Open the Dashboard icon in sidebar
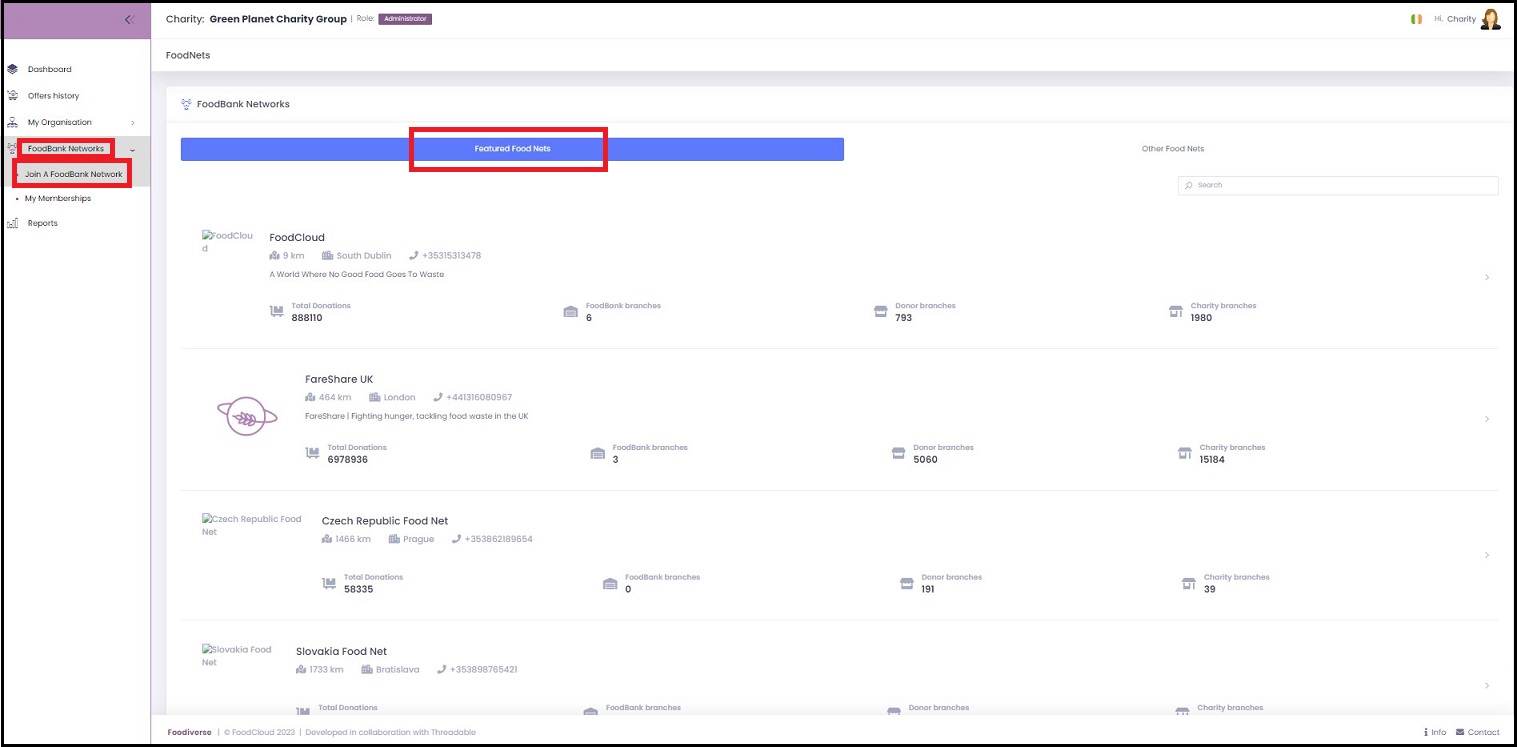Image resolution: width=1517 pixels, height=747 pixels. click(x=12, y=69)
